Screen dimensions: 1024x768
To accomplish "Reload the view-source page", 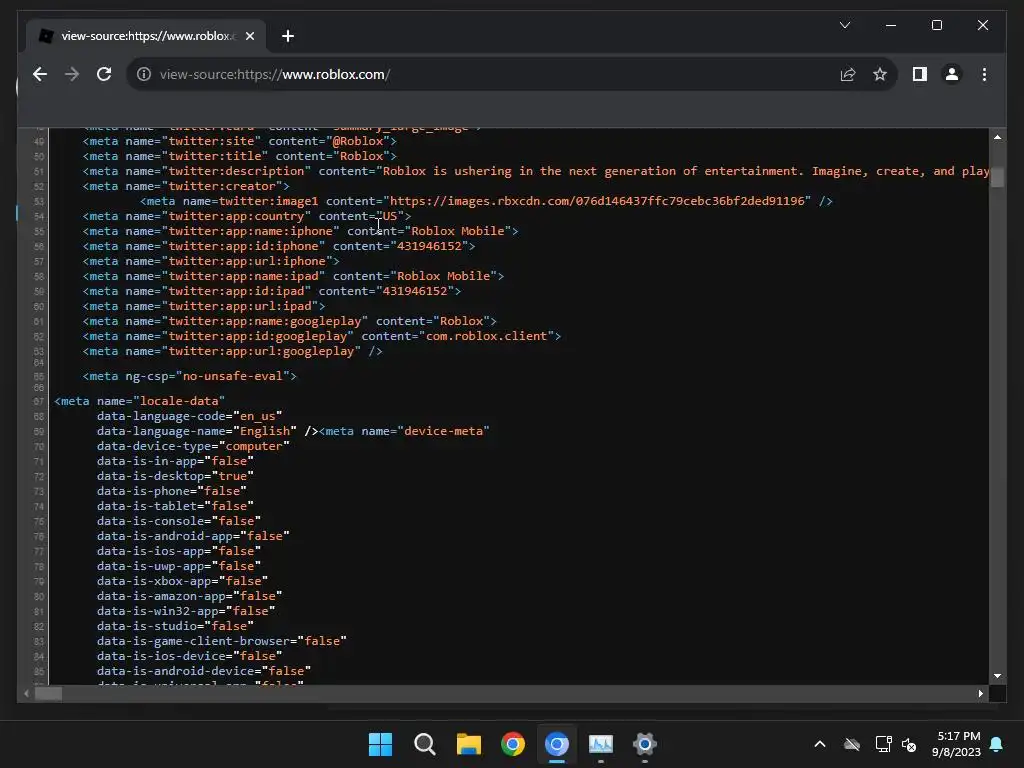I will 104,74.
